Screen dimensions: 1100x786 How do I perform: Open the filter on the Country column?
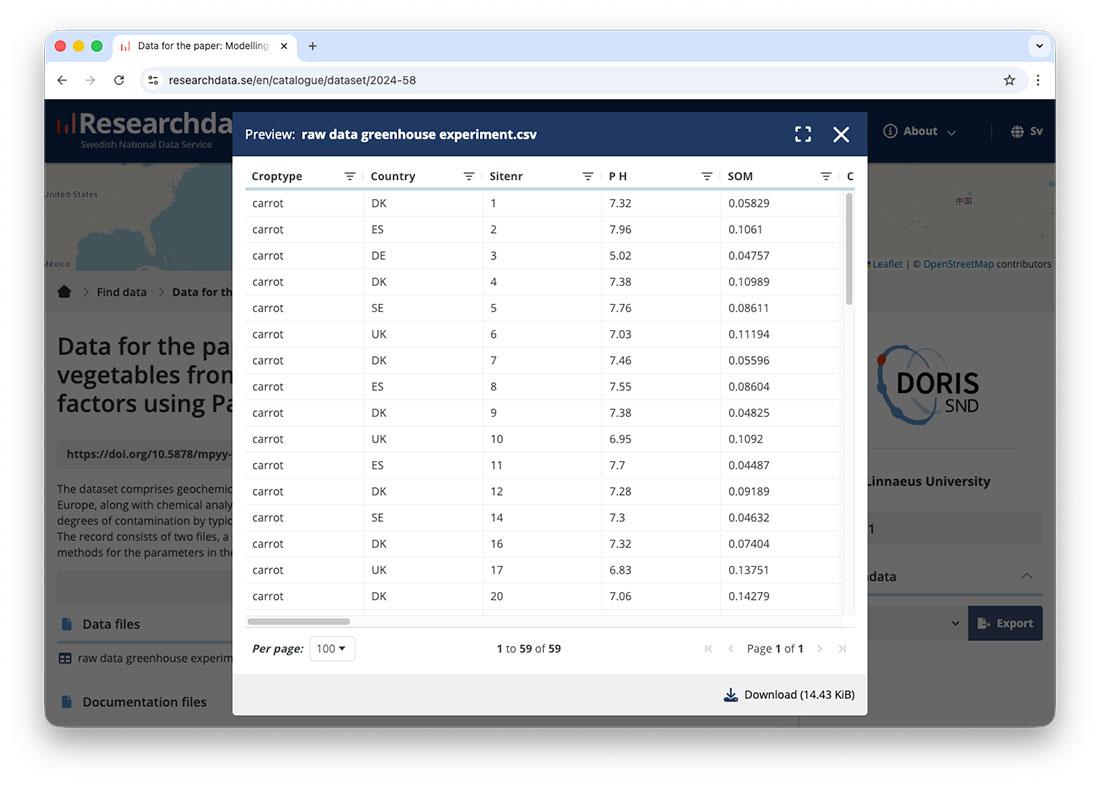(x=468, y=175)
